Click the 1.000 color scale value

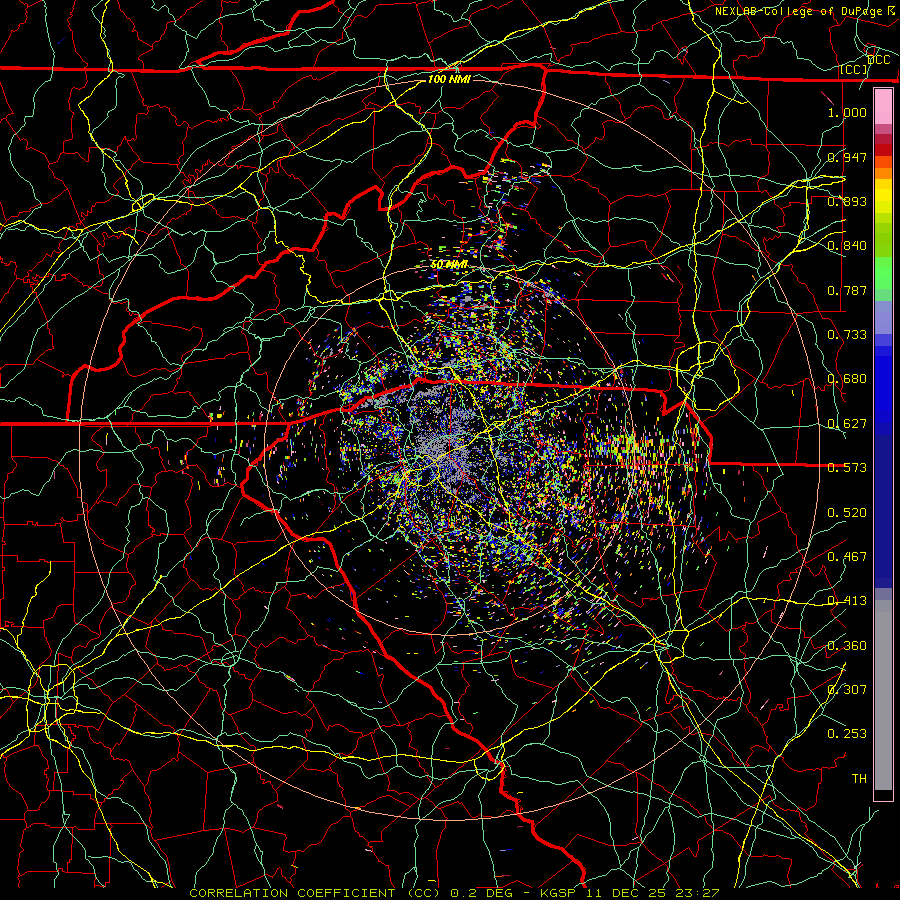pos(847,112)
